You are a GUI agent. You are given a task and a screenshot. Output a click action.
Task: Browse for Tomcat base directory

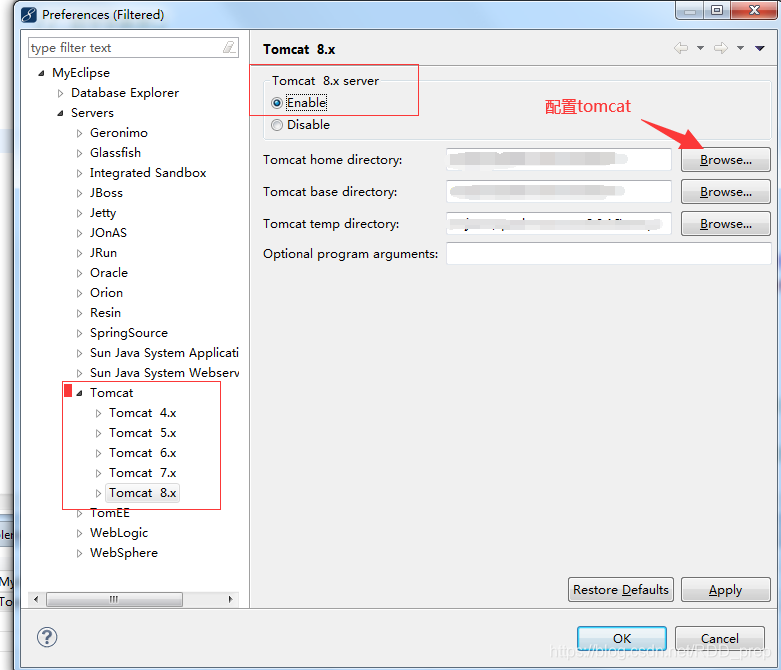click(x=725, y=192)
